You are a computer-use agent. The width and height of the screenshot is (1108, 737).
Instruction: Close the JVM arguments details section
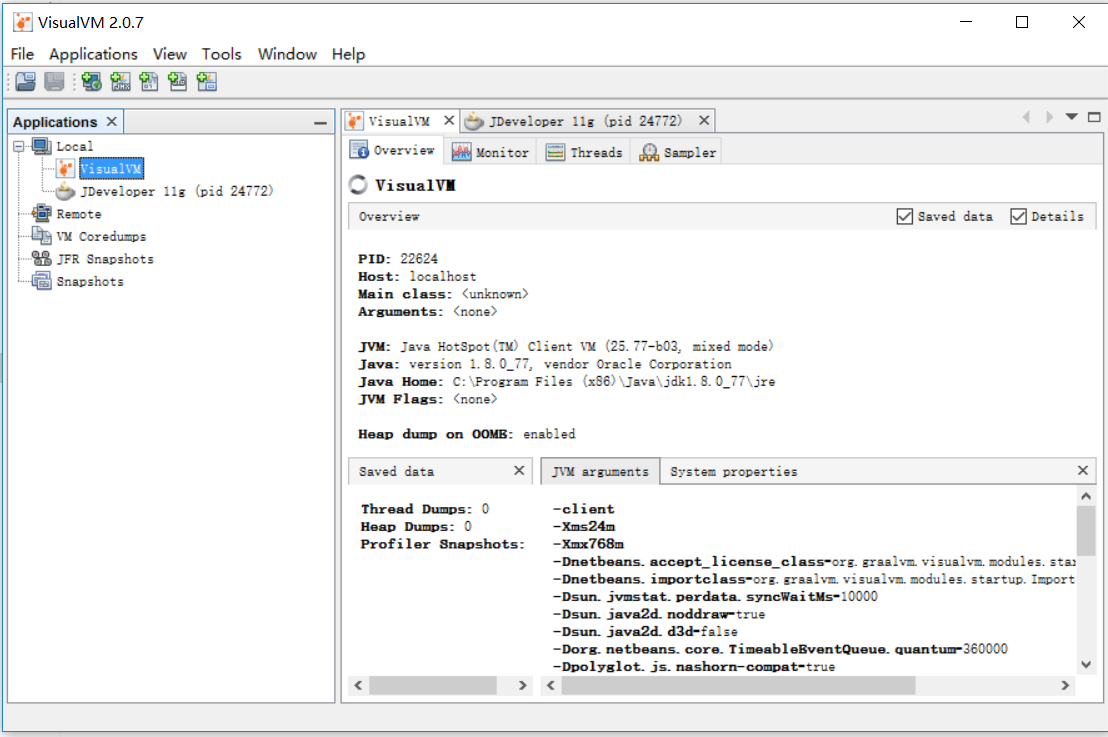(1083, 470)
